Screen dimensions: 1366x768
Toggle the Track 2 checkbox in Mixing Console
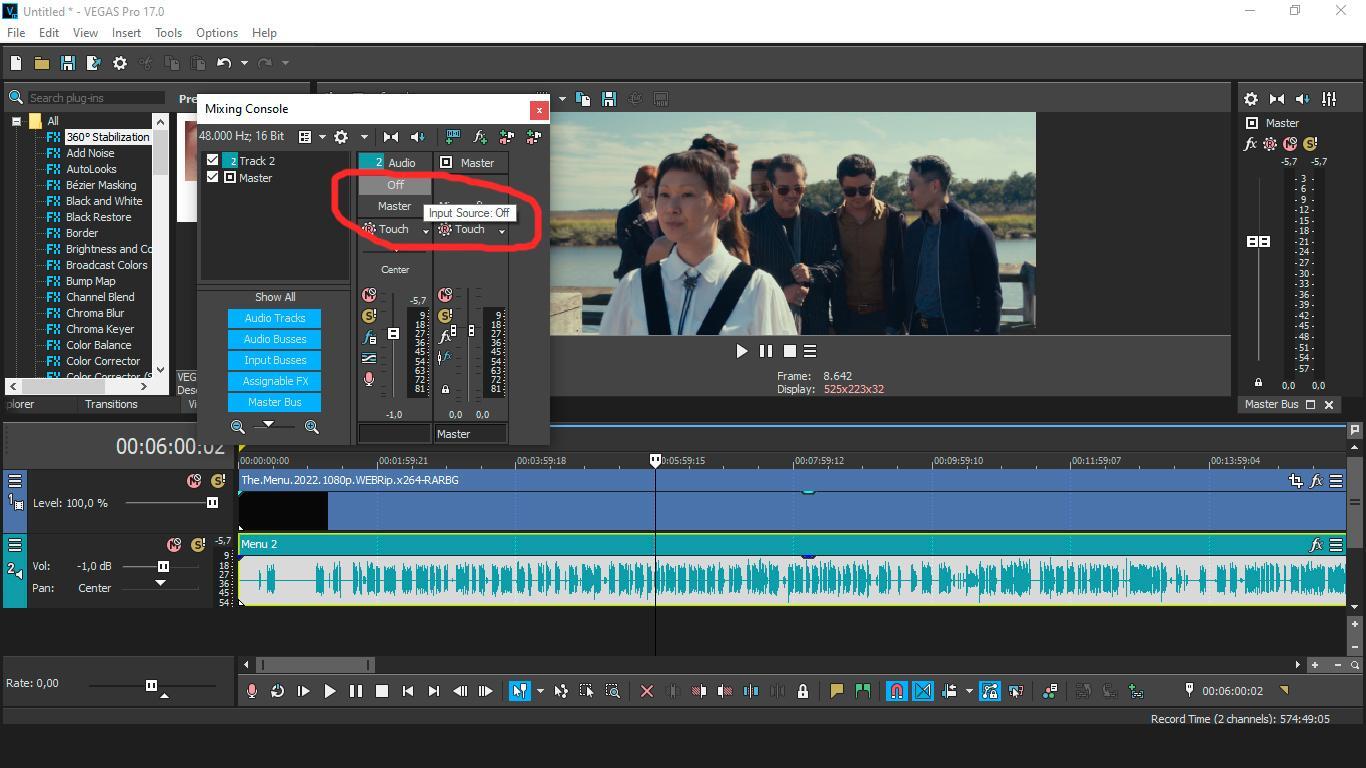[213, 160]
